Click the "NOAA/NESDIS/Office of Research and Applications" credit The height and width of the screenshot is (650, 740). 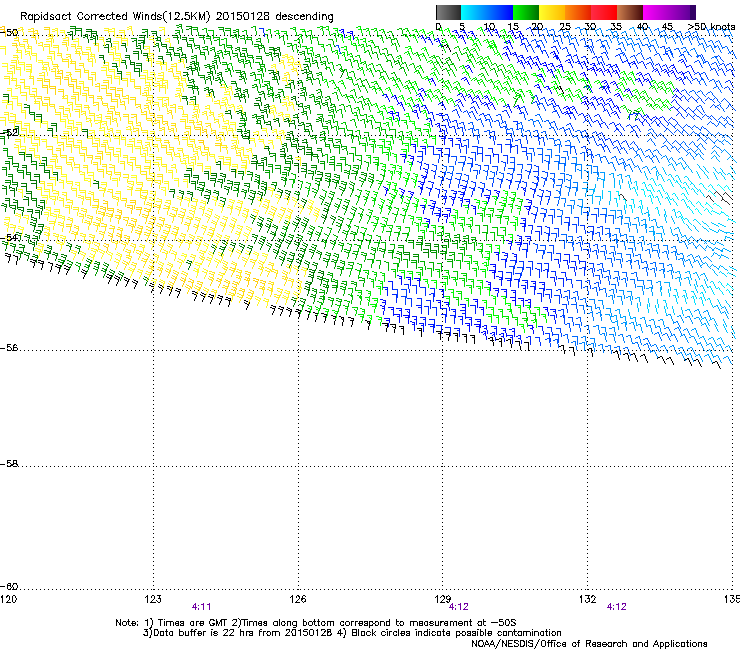(589, 644)
